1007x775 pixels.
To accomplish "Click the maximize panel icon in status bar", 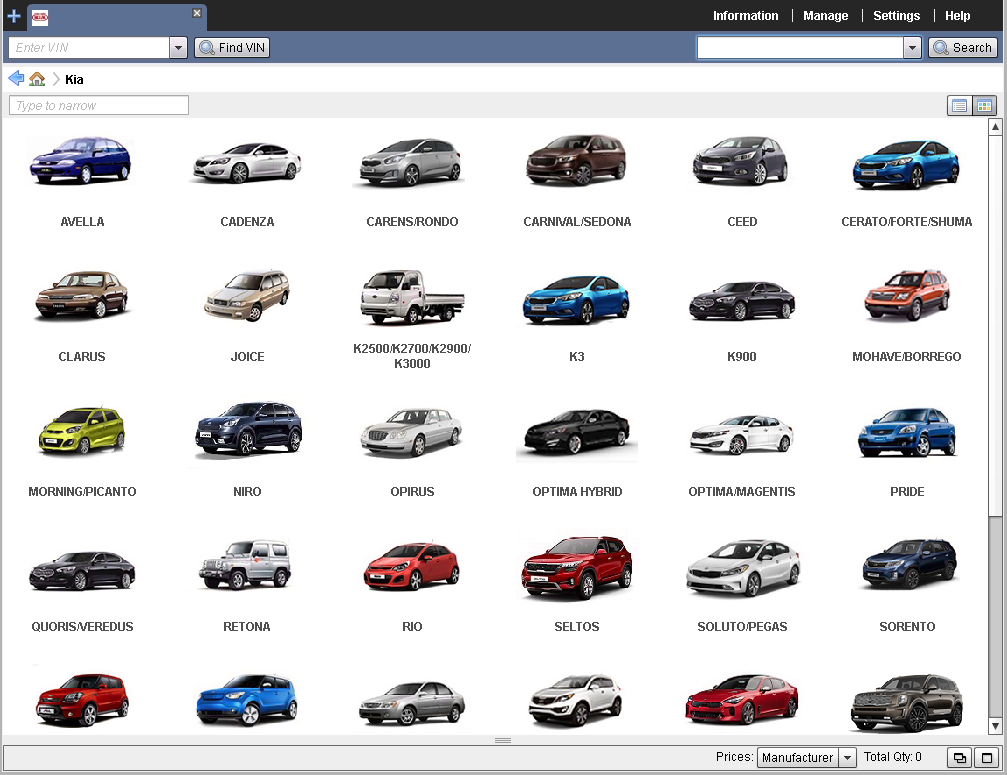I will pos(985,758).
